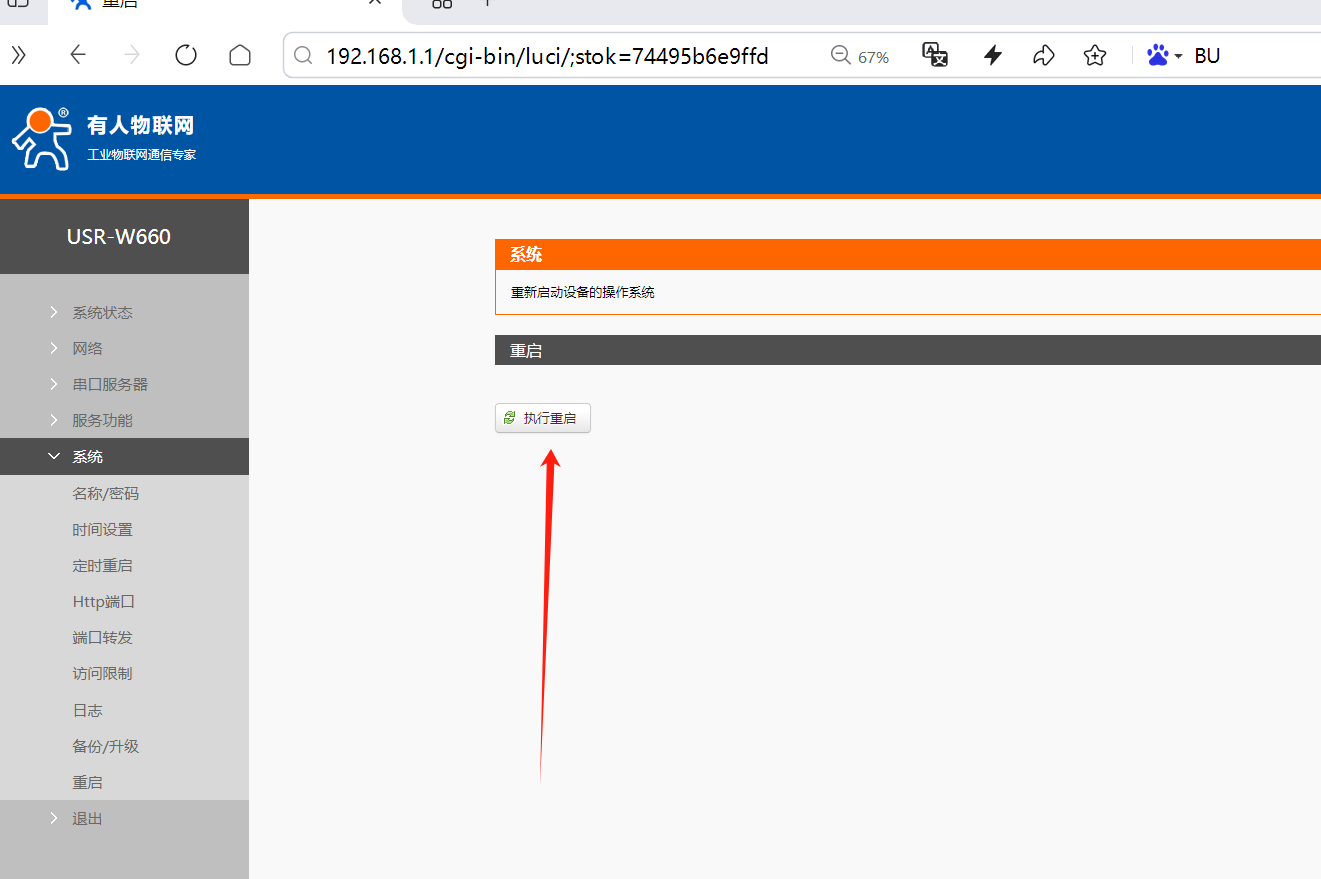Open the dropdown arrow beside the paw icon
The width and height of the screenshot is (1321, 879).
[x=1178, y=56]
